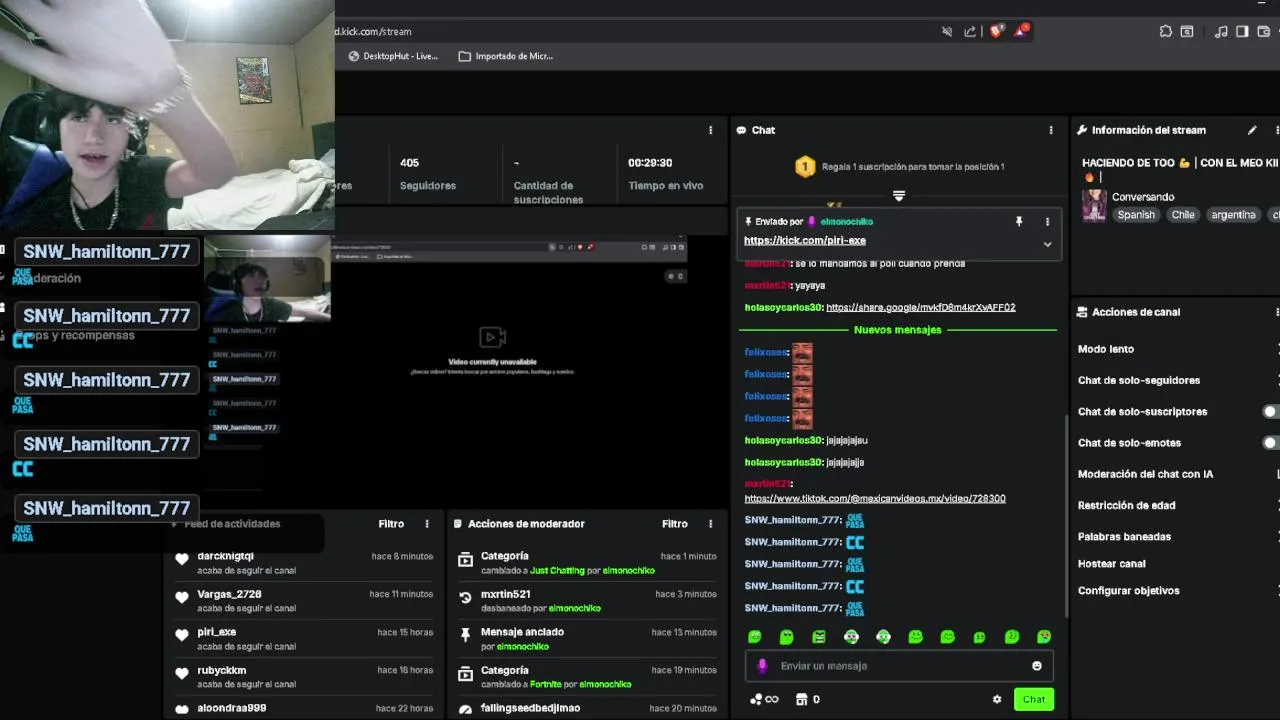The width and height of the screenshot is (1280, 720).
Task: Click the edit pencil for stream information
Action: click(1252, 130)
